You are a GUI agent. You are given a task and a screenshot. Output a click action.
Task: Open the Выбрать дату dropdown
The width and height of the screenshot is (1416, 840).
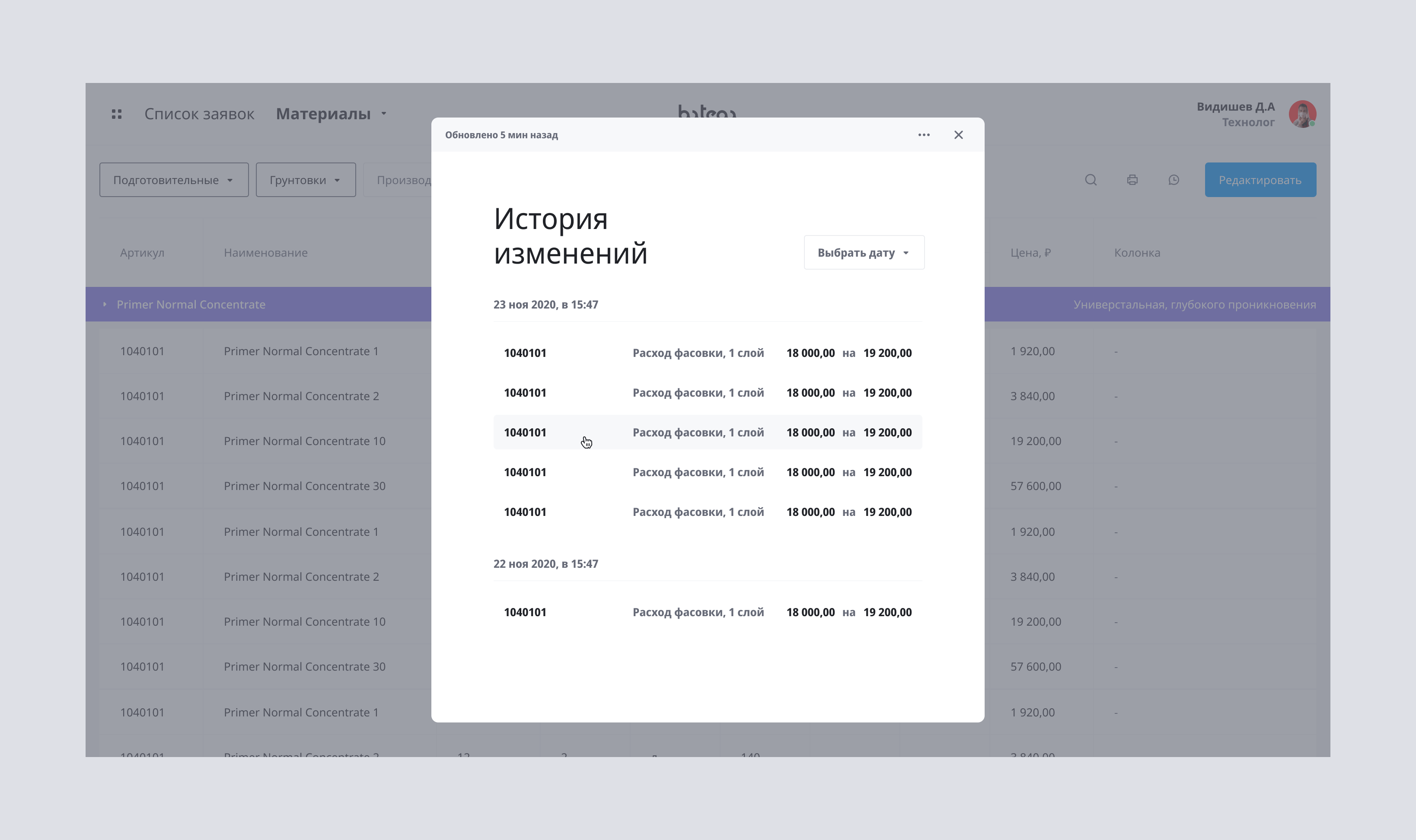click(864, 252)
